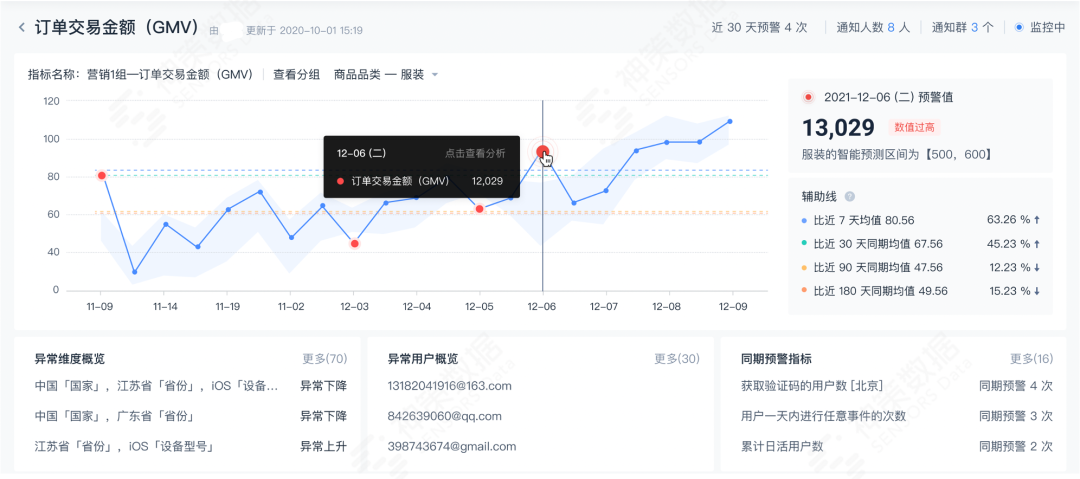Click 同期预警 4 次 label
Image resolution: width=1080 pixels, height=479 pixels.
coord(1016,386)
